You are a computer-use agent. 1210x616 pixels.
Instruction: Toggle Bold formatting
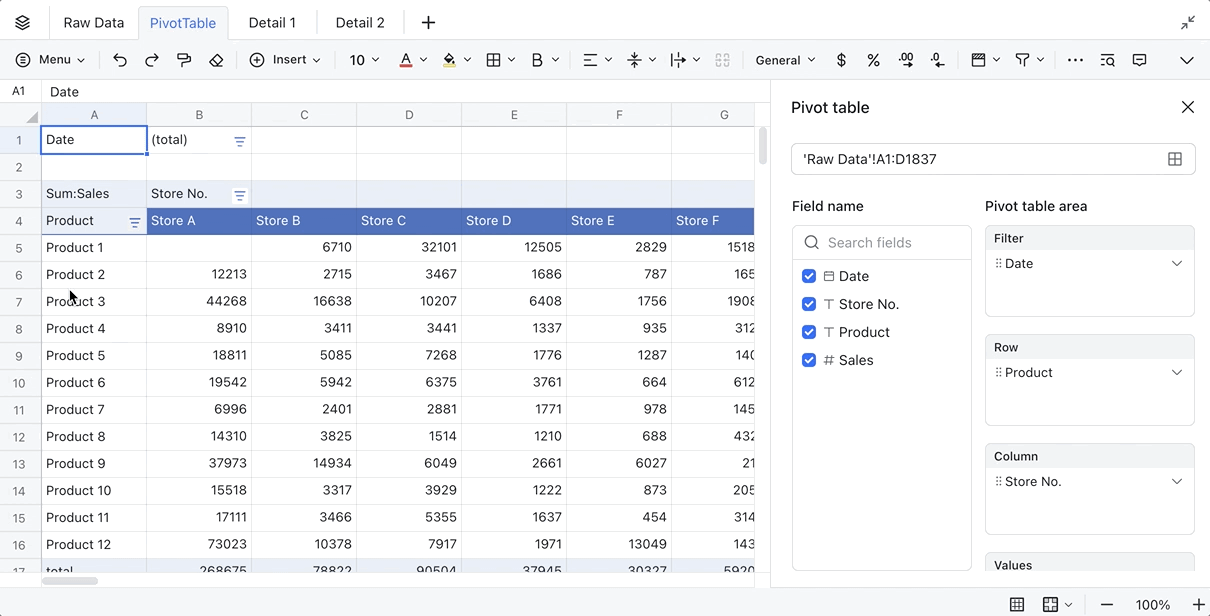[539, 60]
